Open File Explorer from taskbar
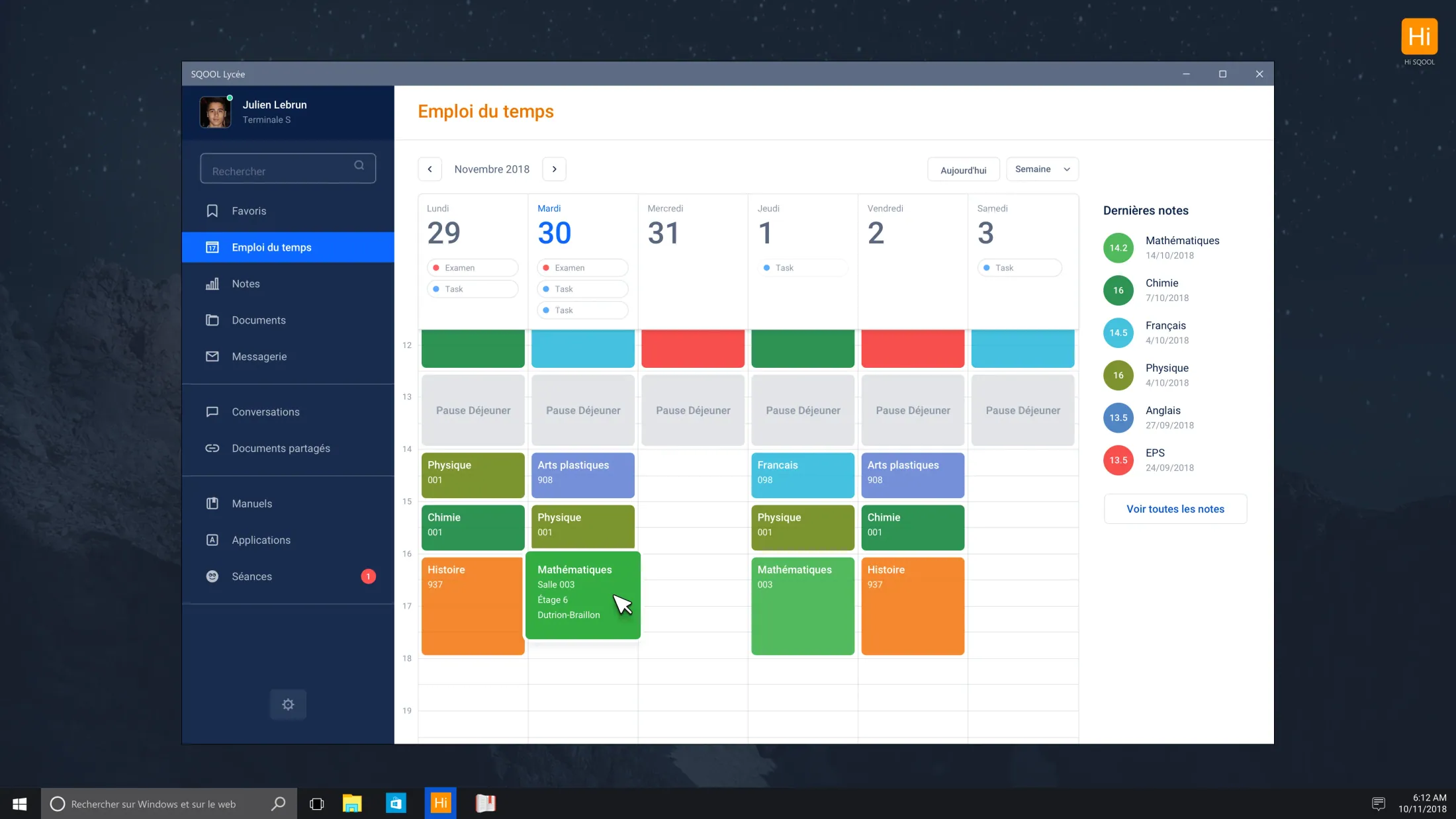This screenshot has height=819, width=1456. pyautogui.click(x=352, y=804)
